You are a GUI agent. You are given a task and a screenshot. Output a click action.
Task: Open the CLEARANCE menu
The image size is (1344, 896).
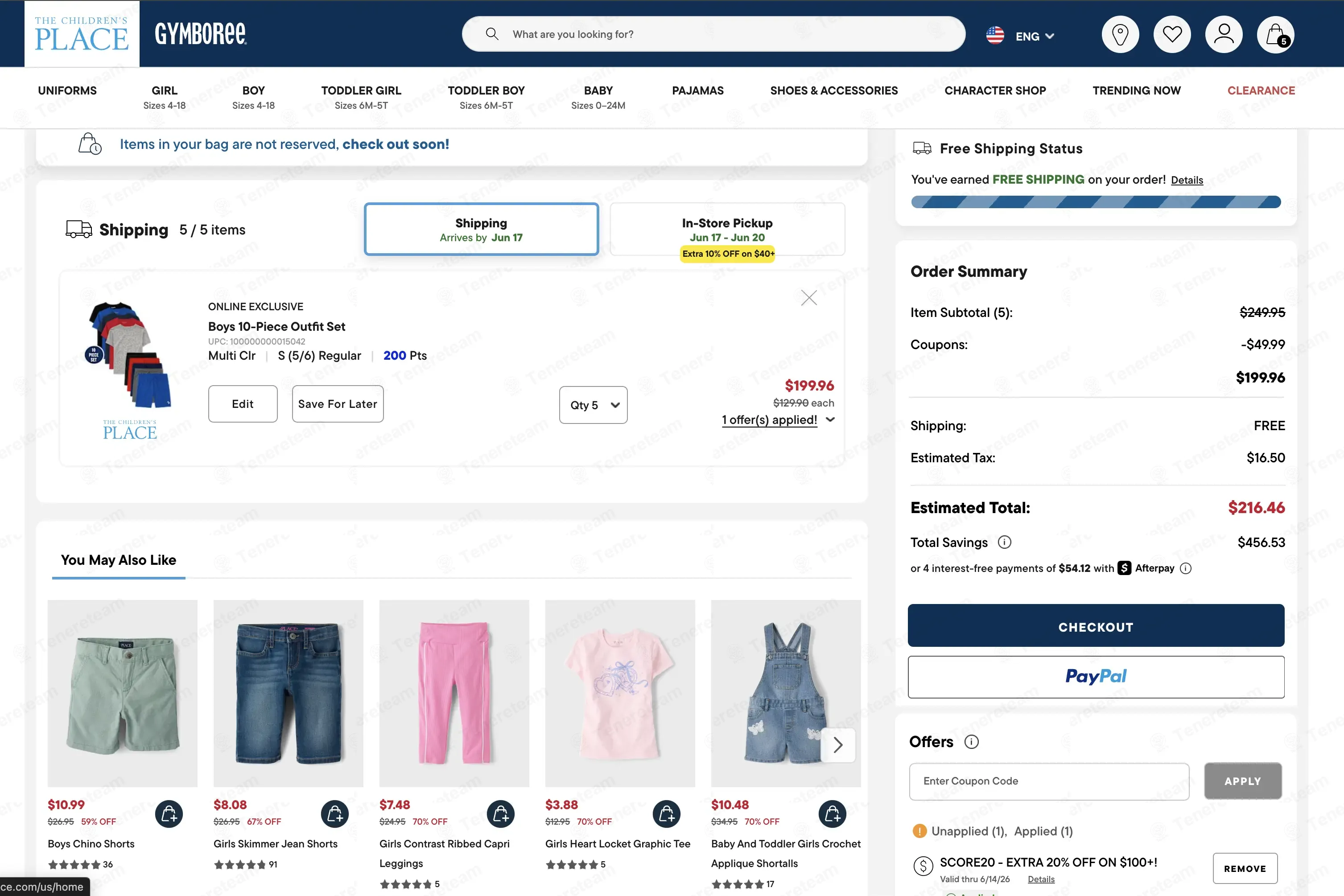(1261, 90)
